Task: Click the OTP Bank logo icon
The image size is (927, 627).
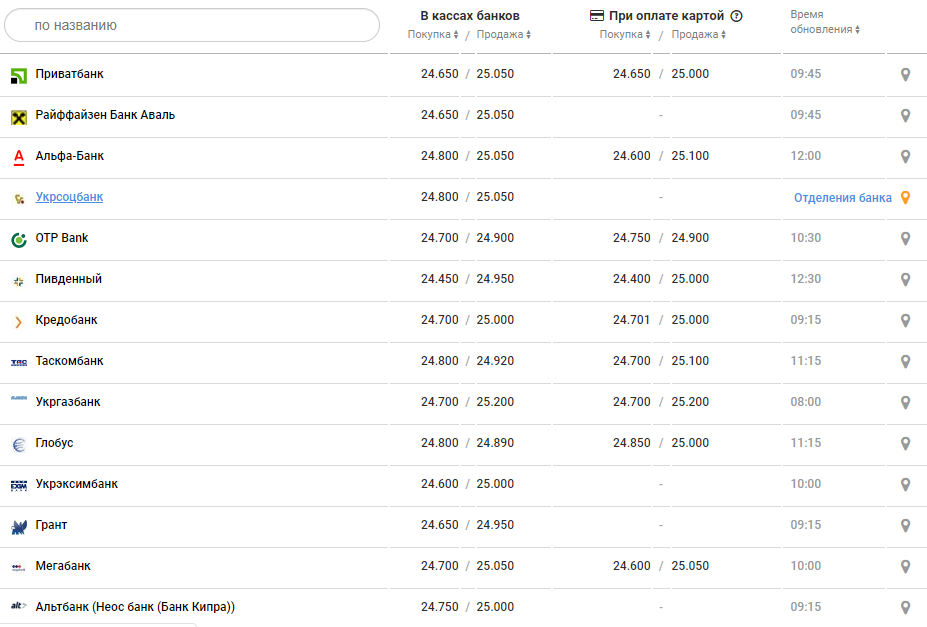Action: point(18,239)
